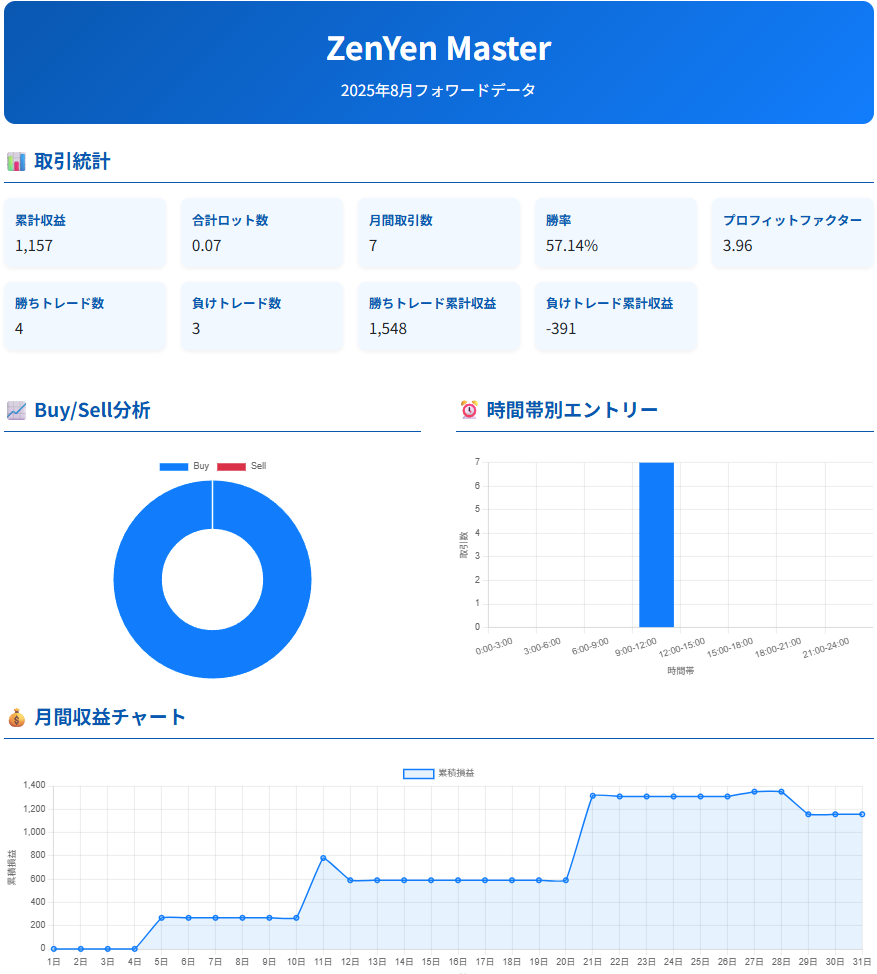Click the 9:00-12:00 axis label

point(635,647)
